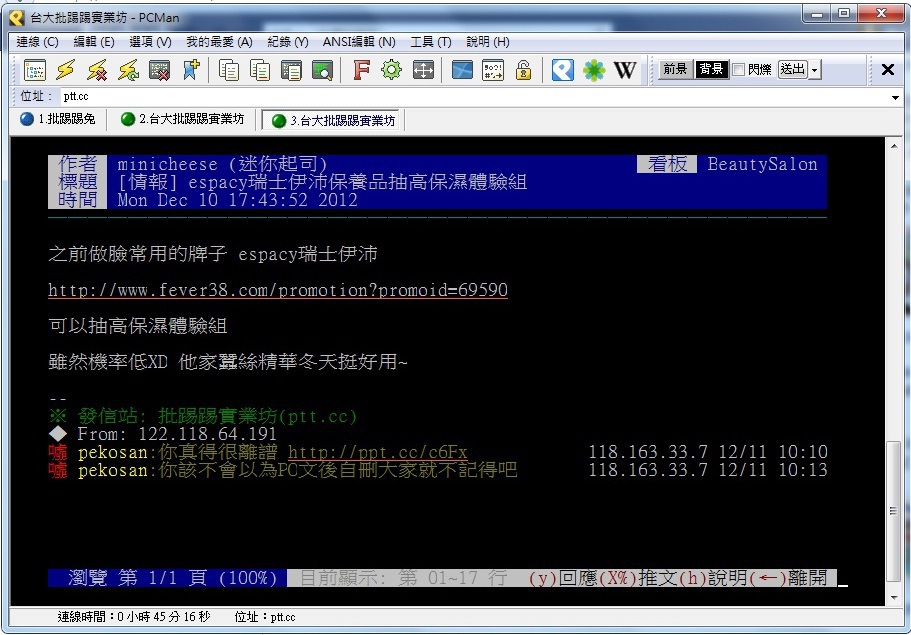Switch to tab 2.台大批踢踢實業坊
911x635 pixels.
(183, 119)
